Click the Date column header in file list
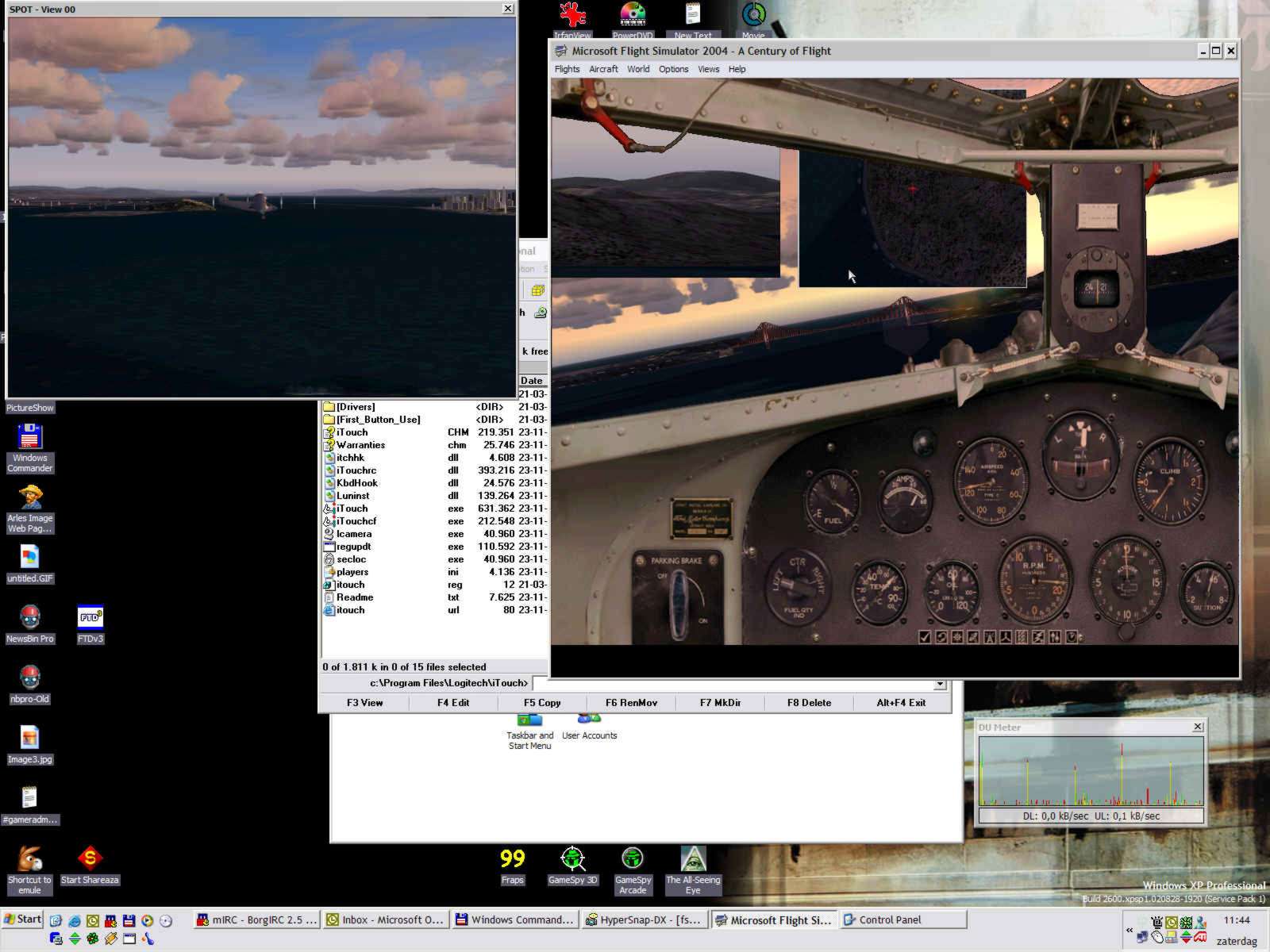This screenshot has width=1270, height=952. click(533, 381)
